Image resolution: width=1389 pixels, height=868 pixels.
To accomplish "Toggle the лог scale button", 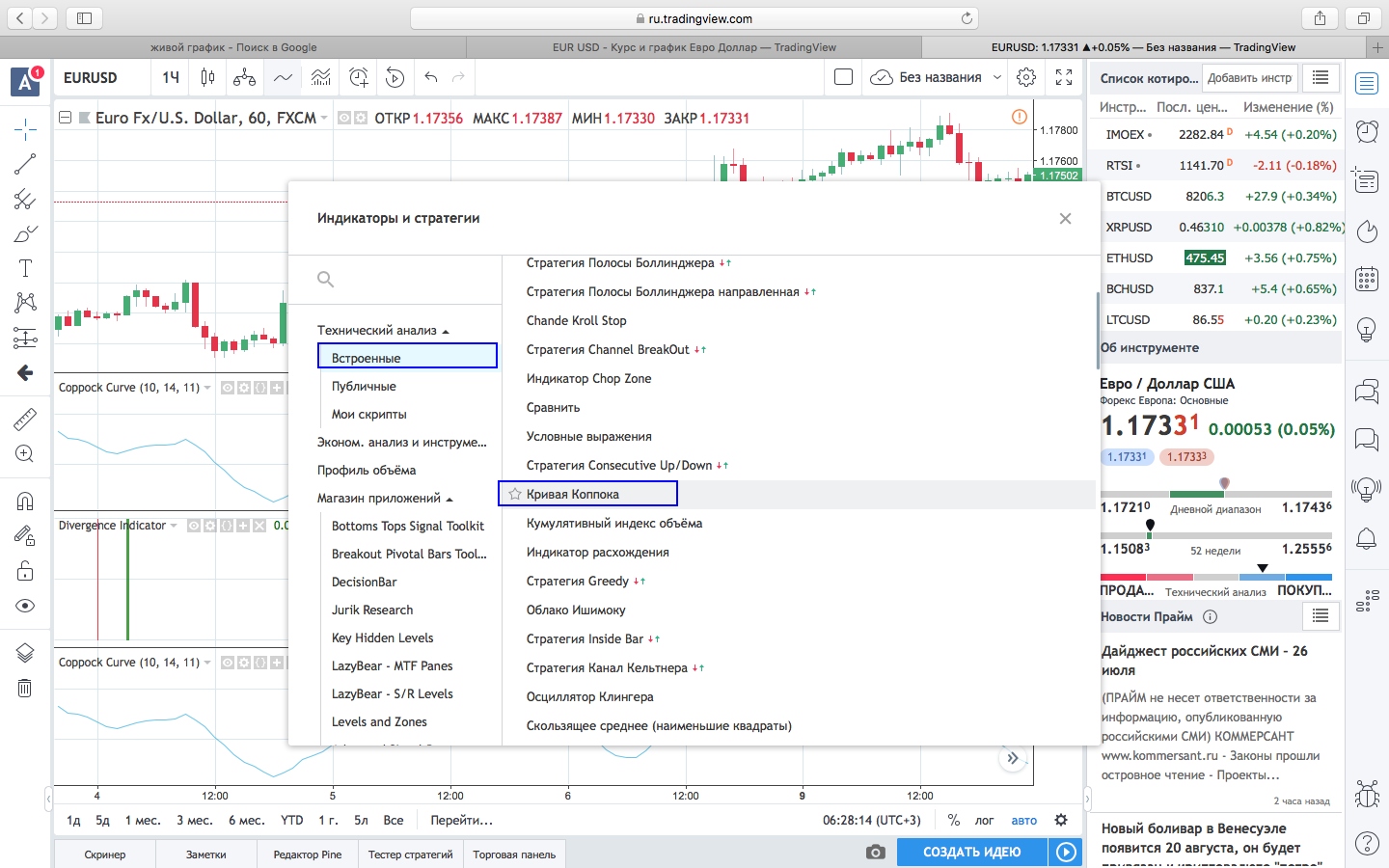I will click(984, 820).
